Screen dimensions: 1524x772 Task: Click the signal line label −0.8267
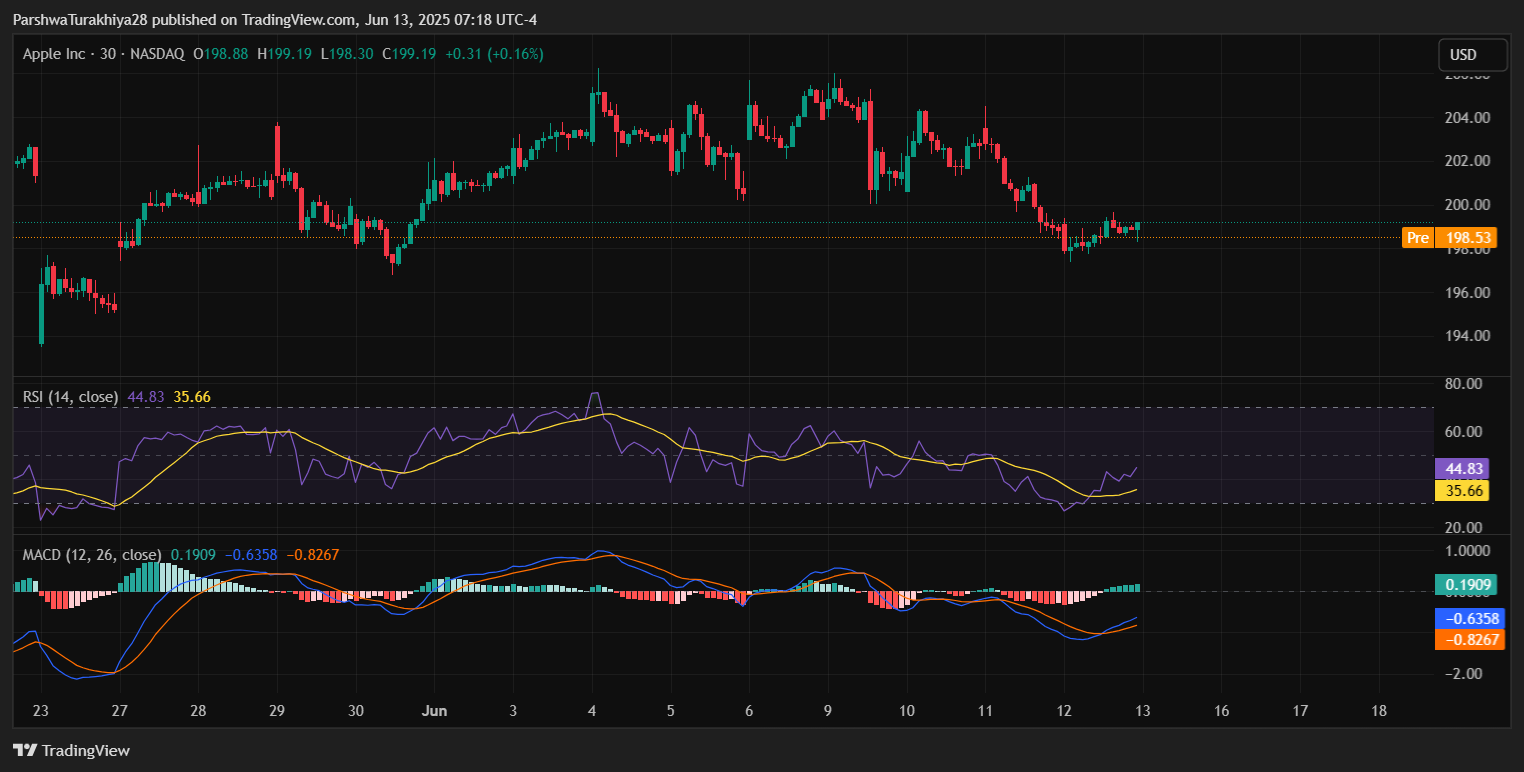(x=1469, y=640)
